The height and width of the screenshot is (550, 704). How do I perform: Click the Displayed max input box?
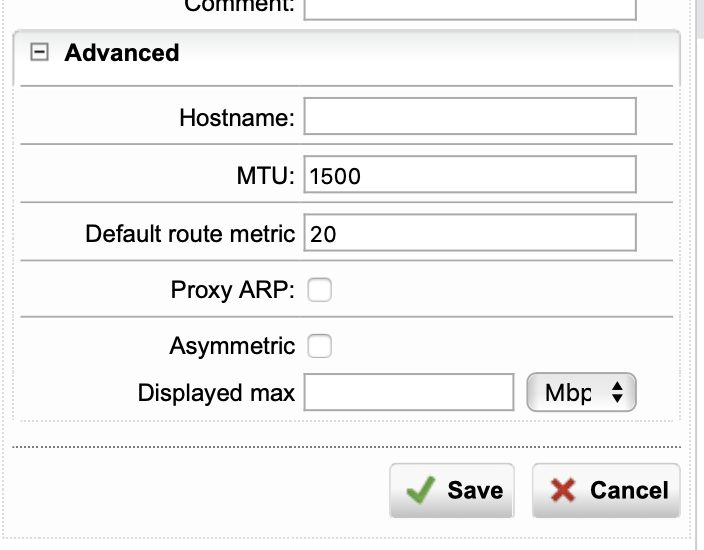409,392
